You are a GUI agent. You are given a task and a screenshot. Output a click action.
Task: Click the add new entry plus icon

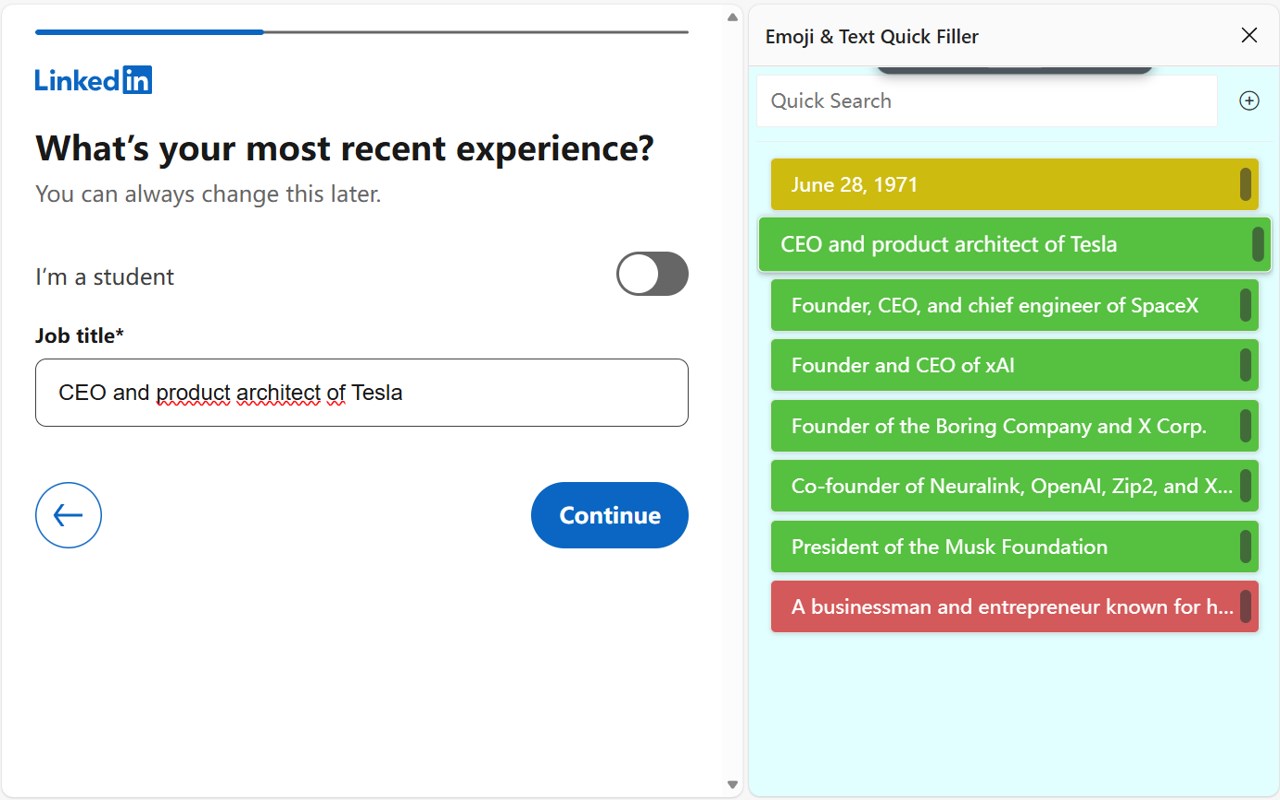(1249, 101)
